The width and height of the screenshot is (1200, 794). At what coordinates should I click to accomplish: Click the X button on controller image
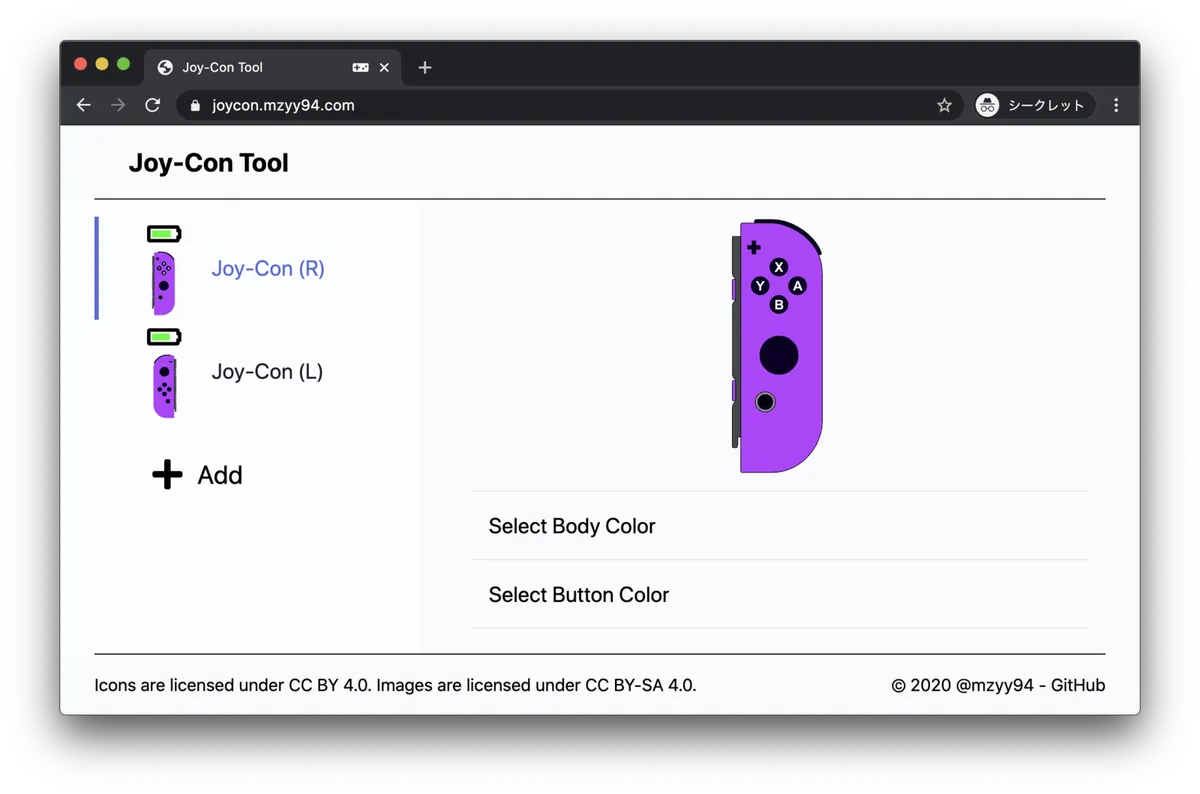(779, 267)
